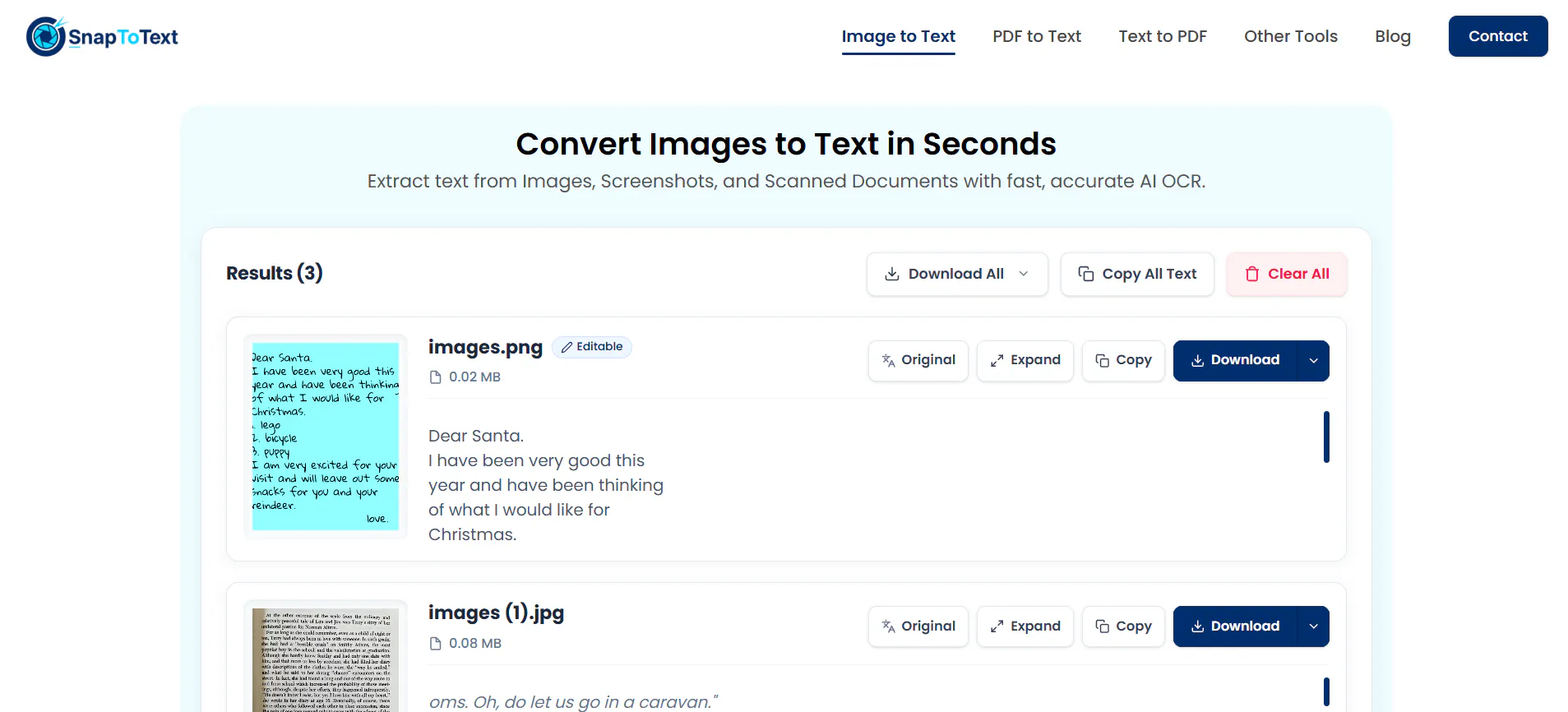1568x712 pixels.
Task: Click the 'Results (3)' heading
Action: click(x=275, y=273)
